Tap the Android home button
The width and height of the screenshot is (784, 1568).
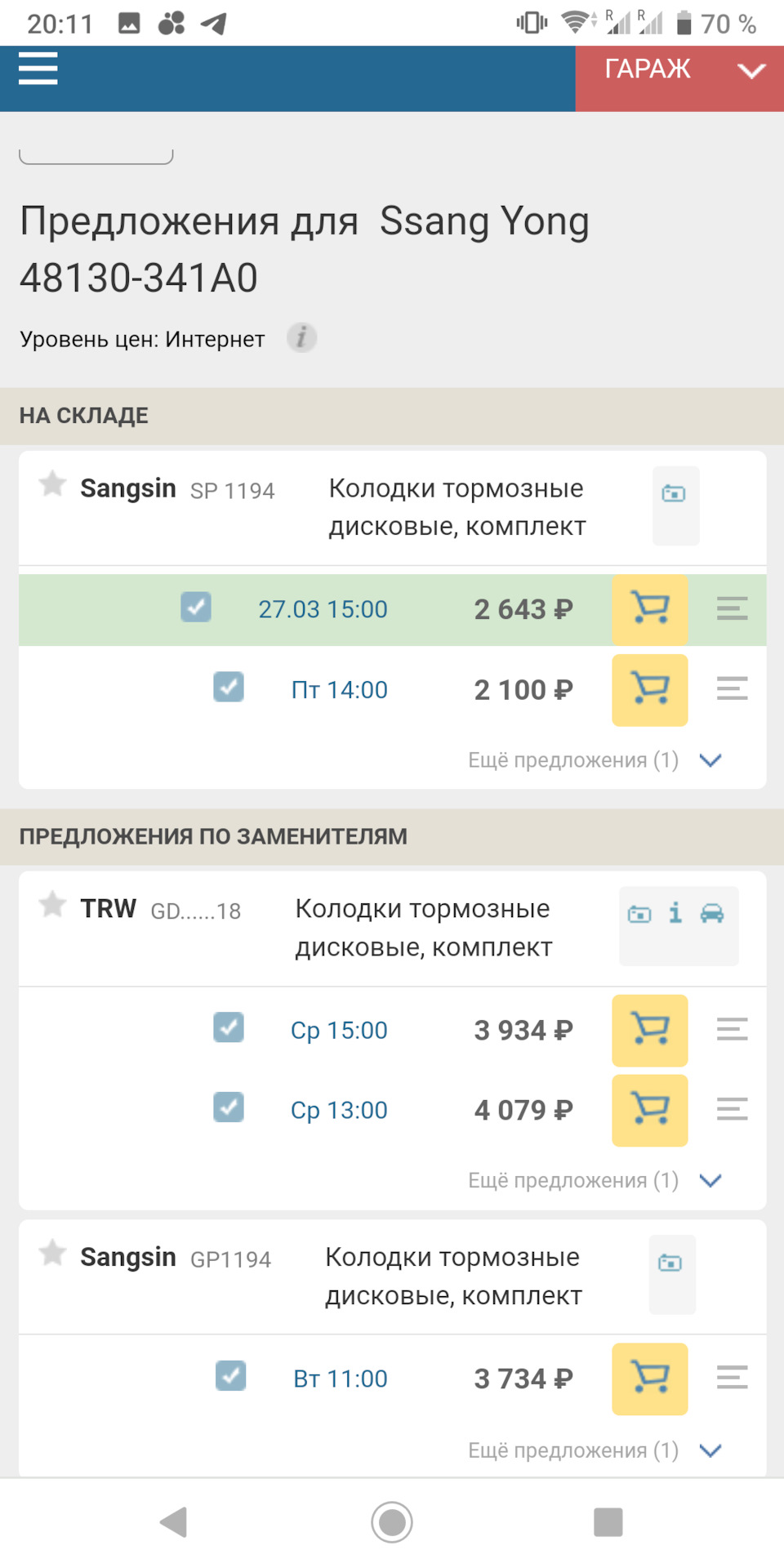tap(392, 1522)
